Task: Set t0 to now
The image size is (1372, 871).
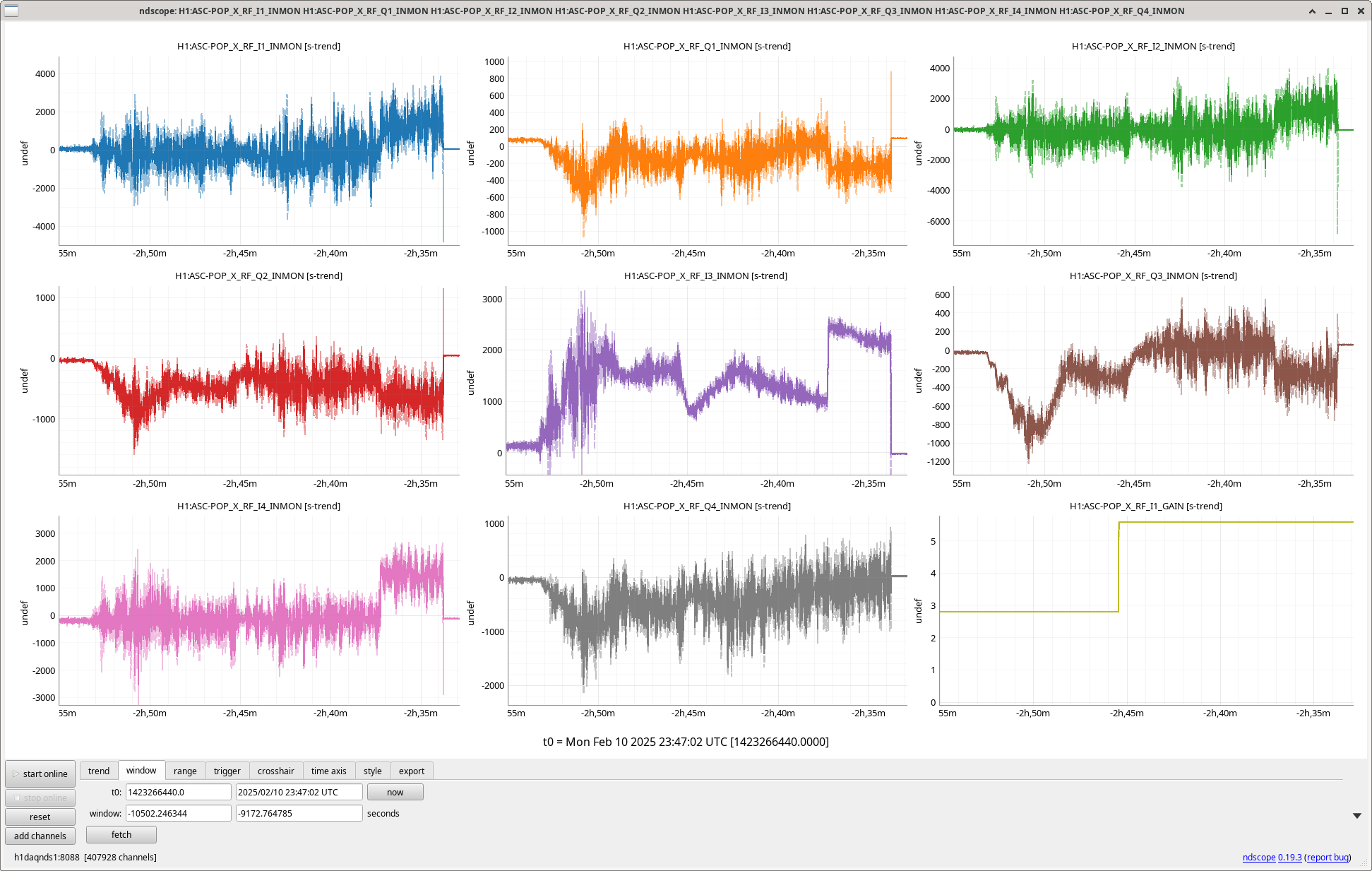Action: click(x=395, y=792)
